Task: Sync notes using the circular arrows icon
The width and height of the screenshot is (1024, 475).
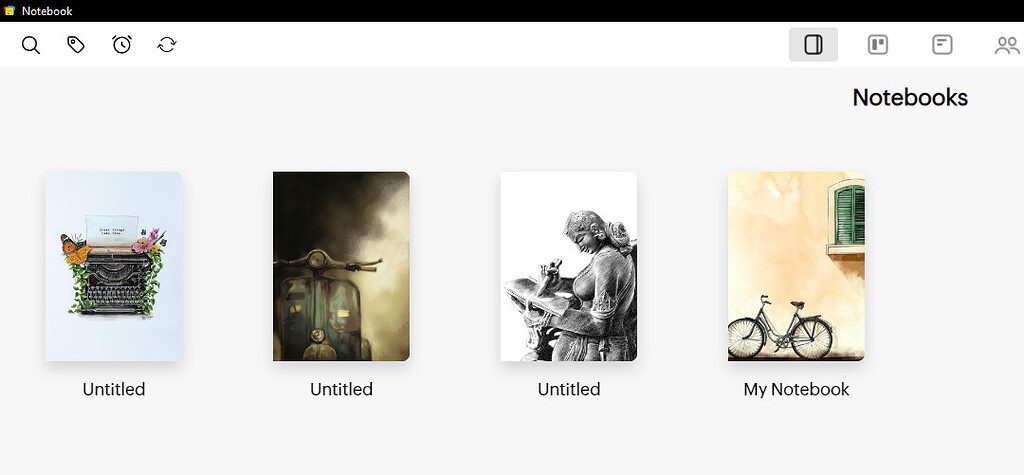Action: tap(167, 44)
